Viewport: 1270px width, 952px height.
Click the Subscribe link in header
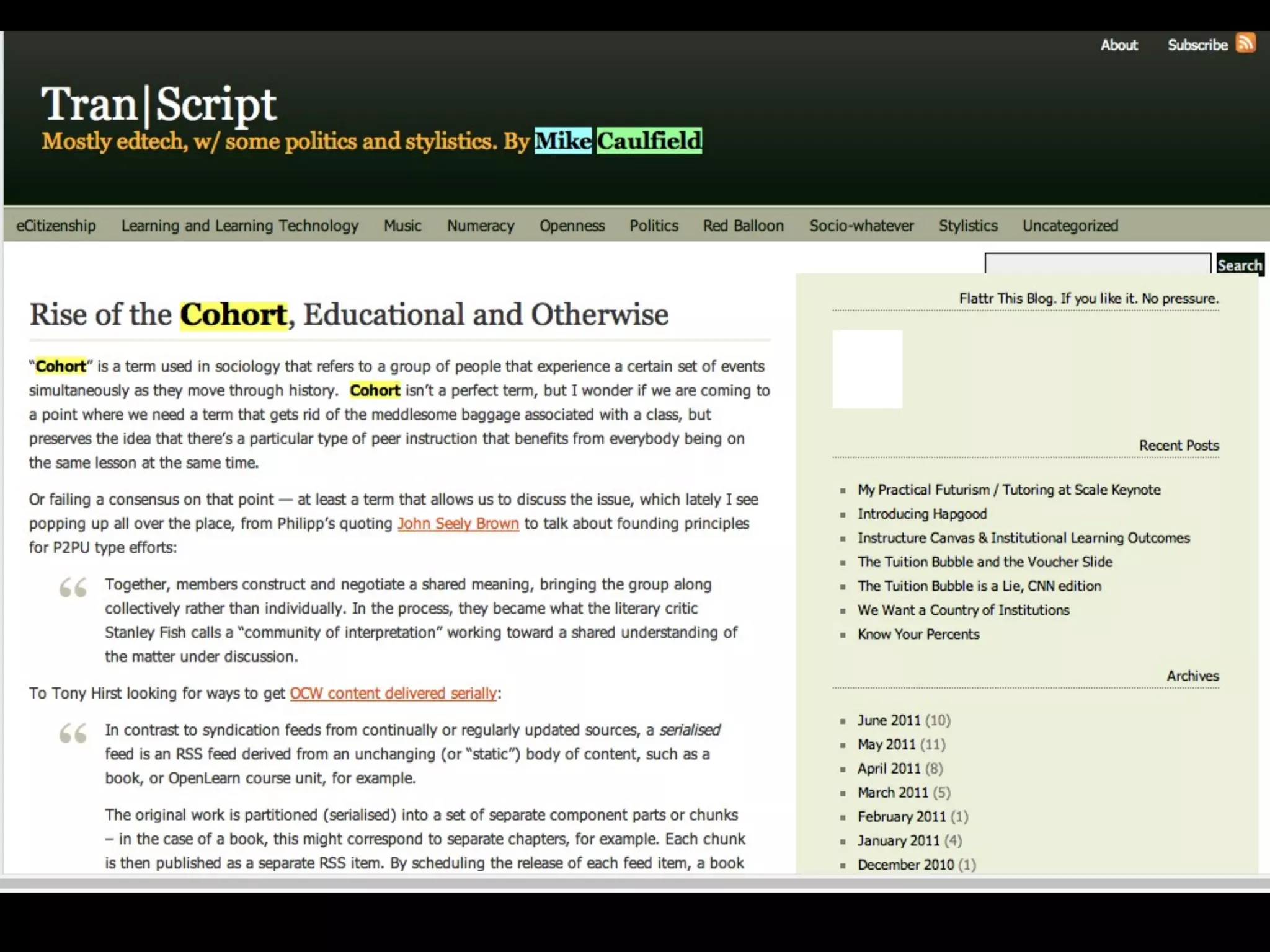pos(1197,45)
